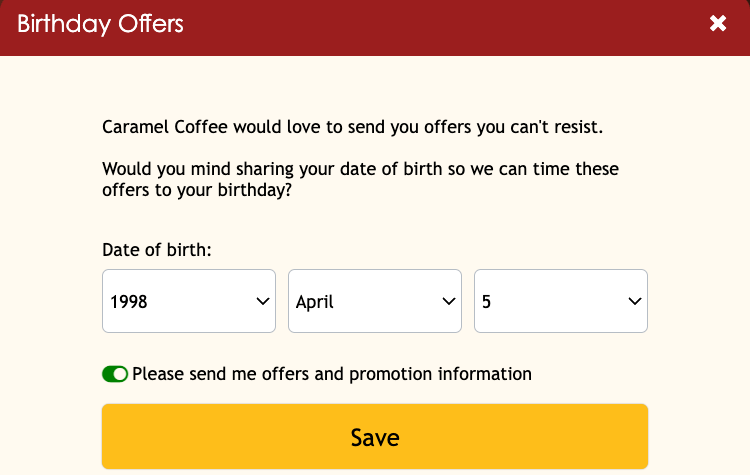Close the Birthday Offers dialog
The image size is (750, 475).
pyautogui.click(x=718, y=24)
